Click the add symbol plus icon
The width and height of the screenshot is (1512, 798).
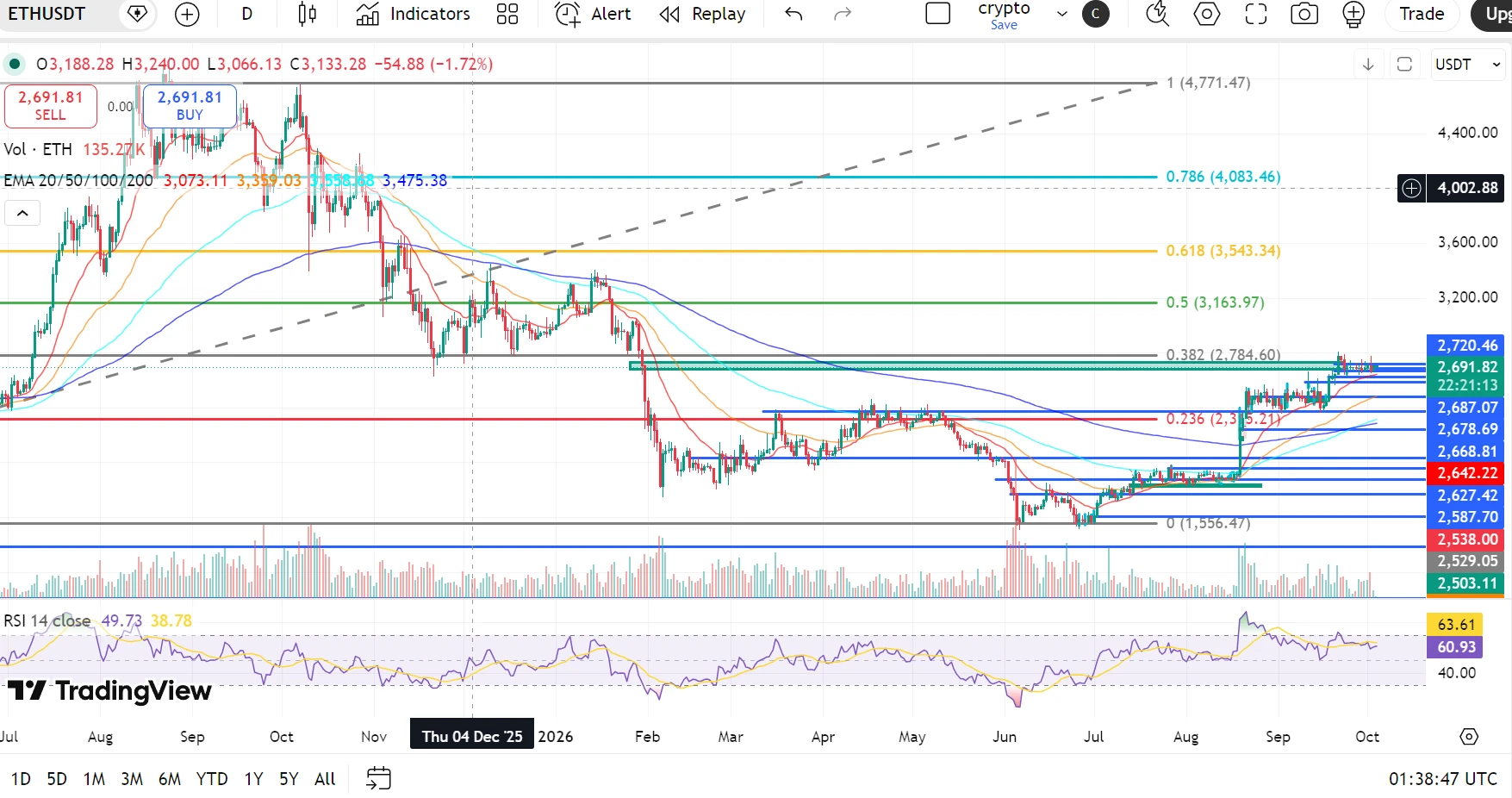pyautogui.click(x=187, y=14)
